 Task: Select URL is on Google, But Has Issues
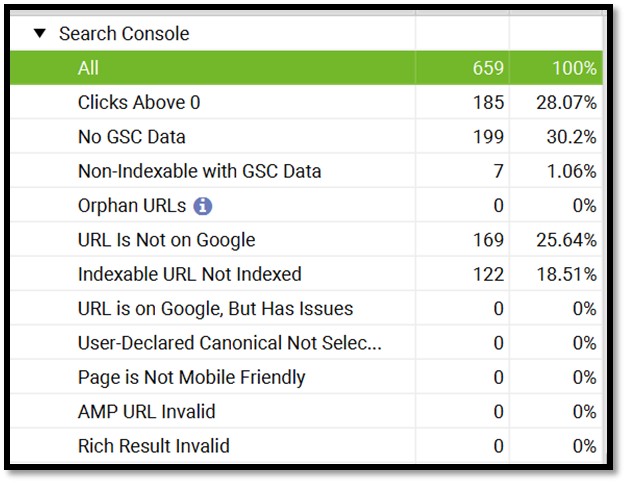(x=306, y=309)
